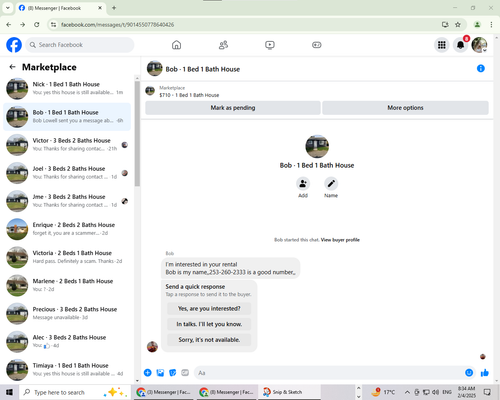This screenshot has height=400, width=500.
Task: Click the chat header title Bob - 1 Bed 1 Bath House
Action: point(203,69)
